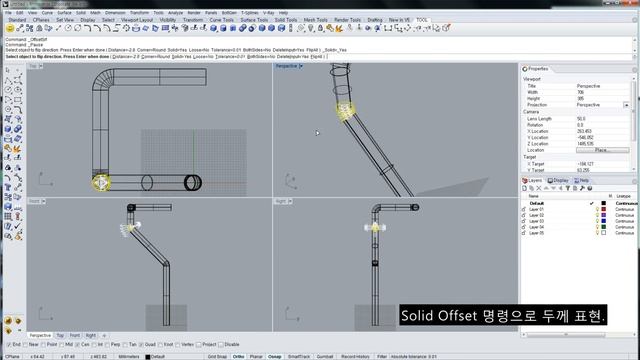The height and width of the screenshot is (360, 640).
Task: Open the Curve Tools toolbar tab
Action: [x=222, y=20]
